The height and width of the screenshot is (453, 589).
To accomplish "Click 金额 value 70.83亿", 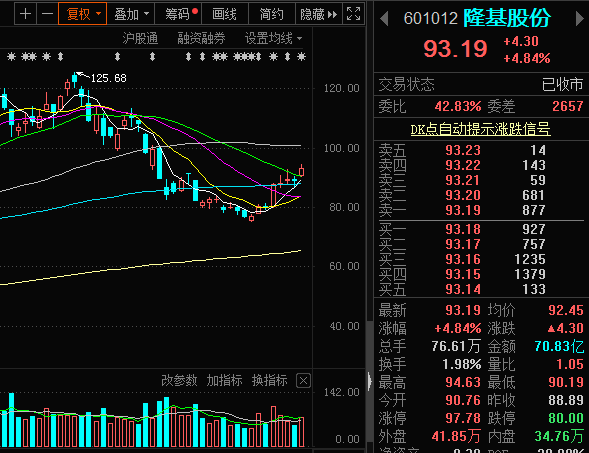I will (x=559, y=346).
